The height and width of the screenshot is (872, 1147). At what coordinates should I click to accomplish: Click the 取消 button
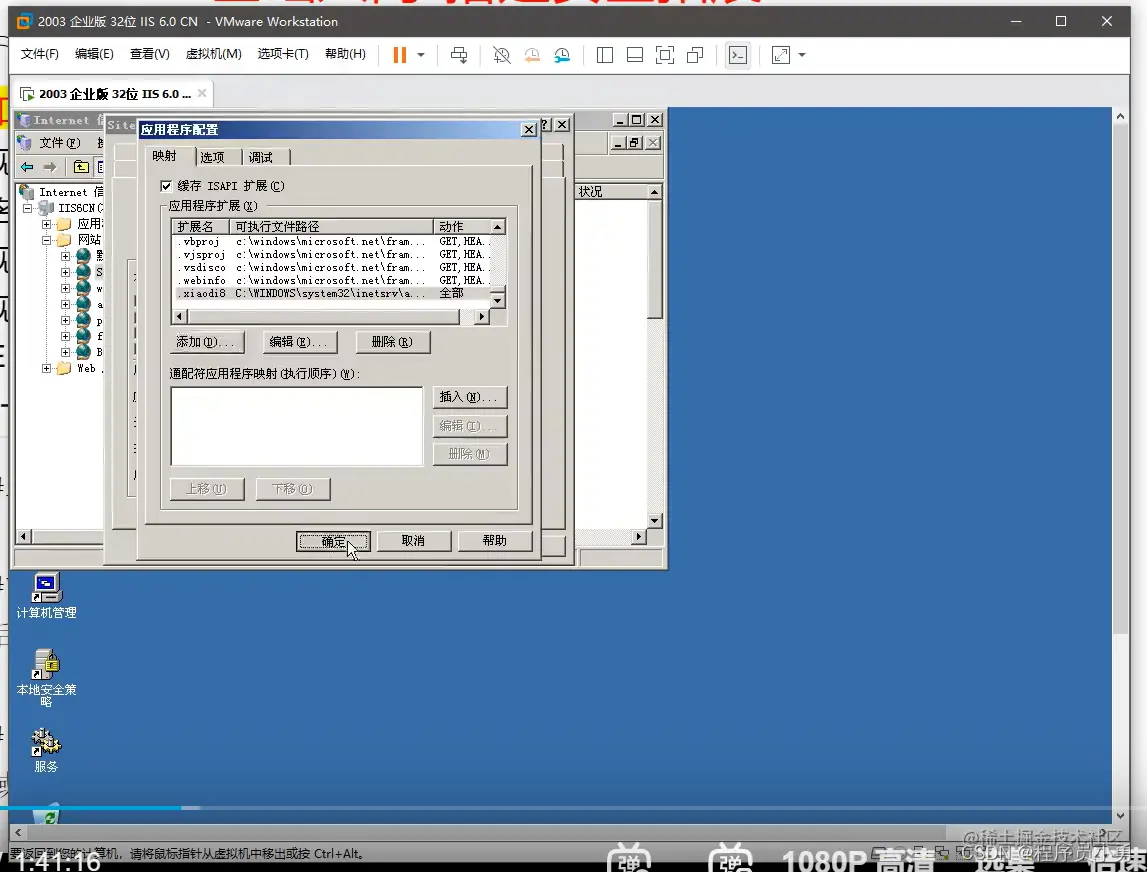pyautogui.click(x=413, y=541)
